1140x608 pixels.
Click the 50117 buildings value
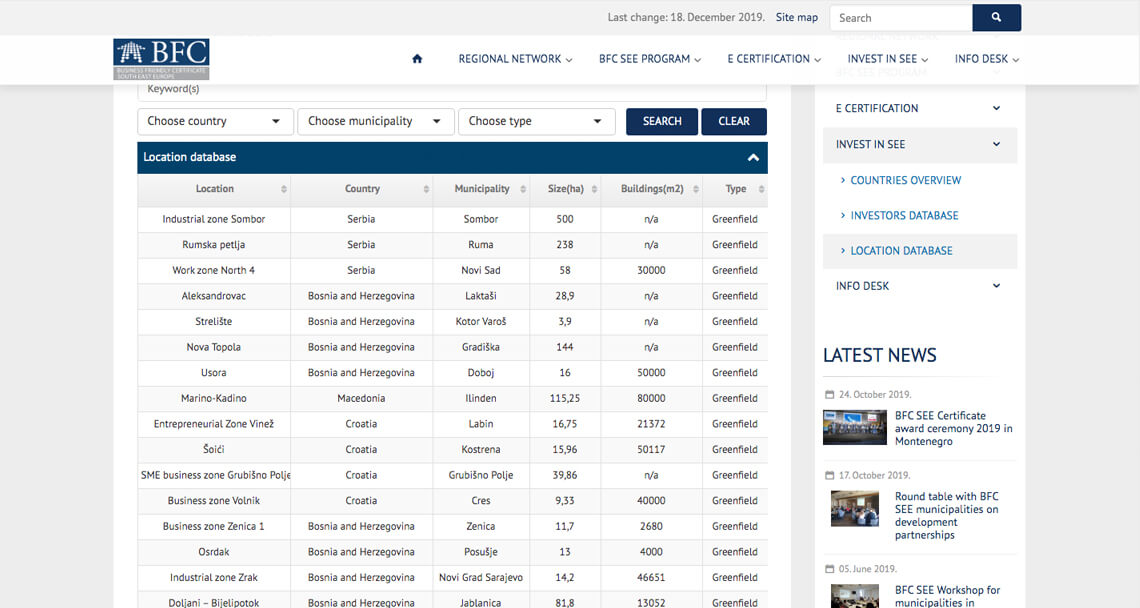(651, 449)
